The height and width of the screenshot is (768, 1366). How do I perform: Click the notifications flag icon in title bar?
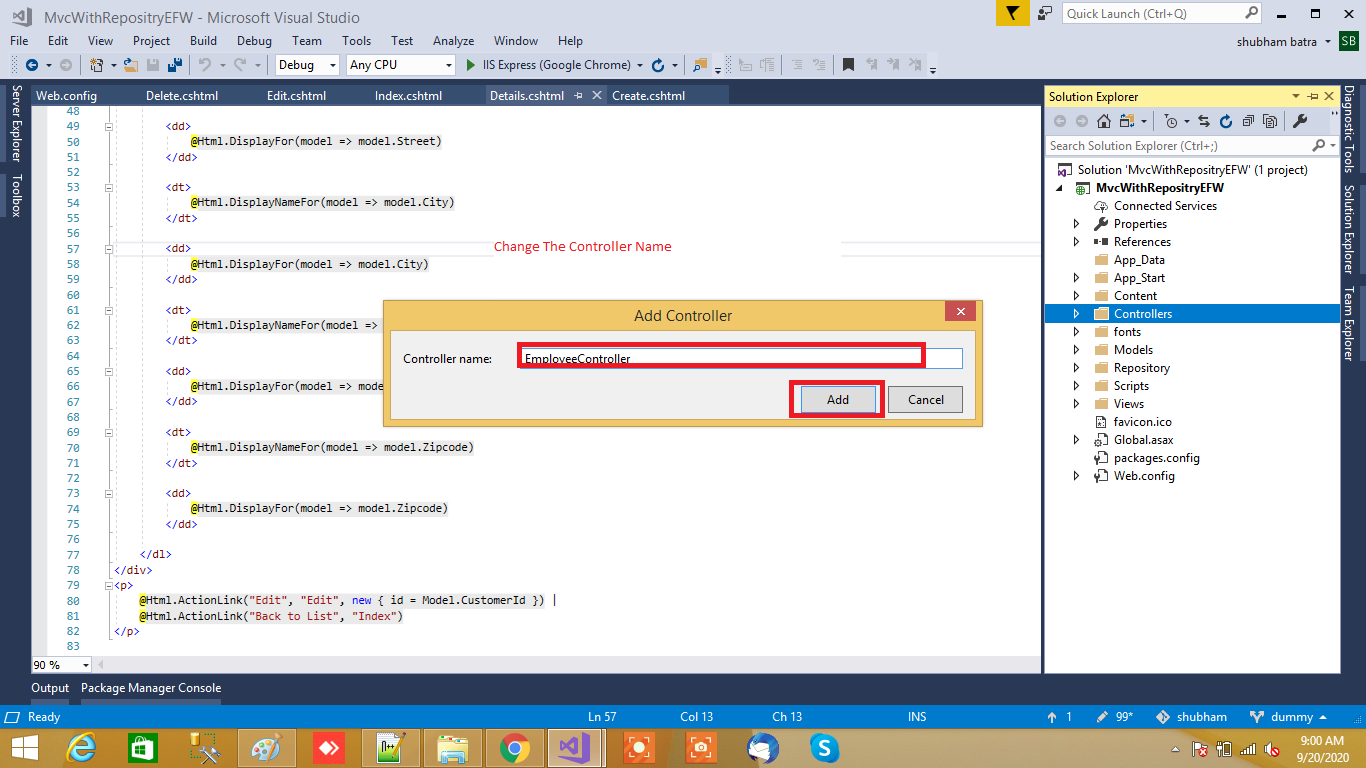click(1012, 13)
